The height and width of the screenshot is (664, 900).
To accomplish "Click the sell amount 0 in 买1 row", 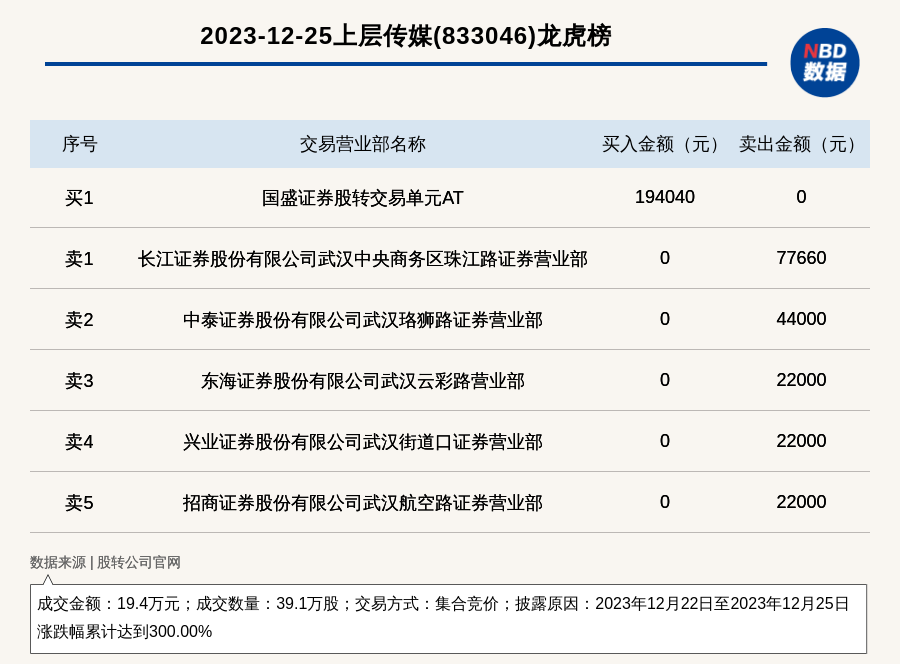I will point(801,197).
